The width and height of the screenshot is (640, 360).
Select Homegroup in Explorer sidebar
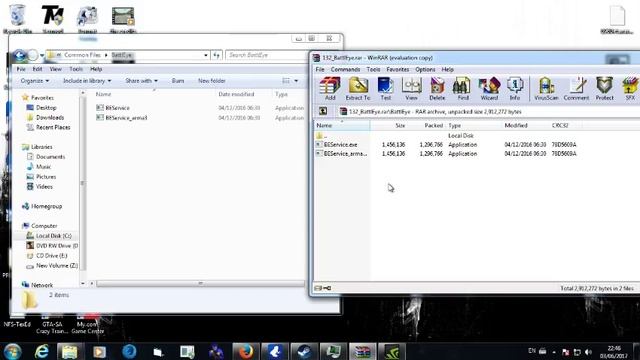[42, 206]
